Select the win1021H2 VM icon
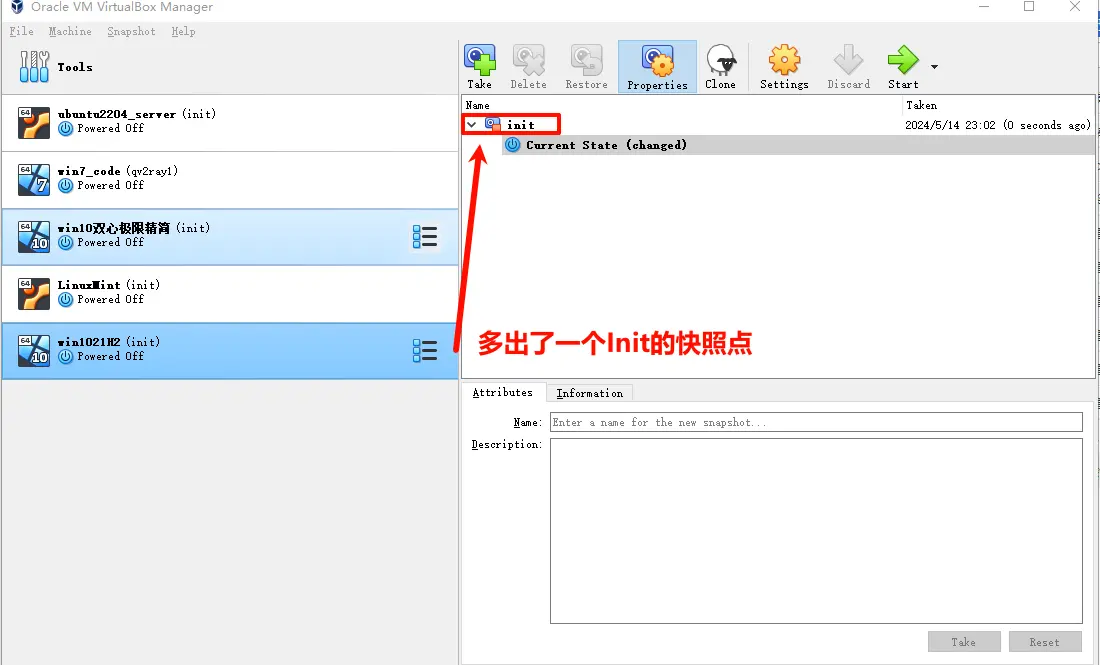The height and width of the screenshot is (665, 1100). click(34, 350)
